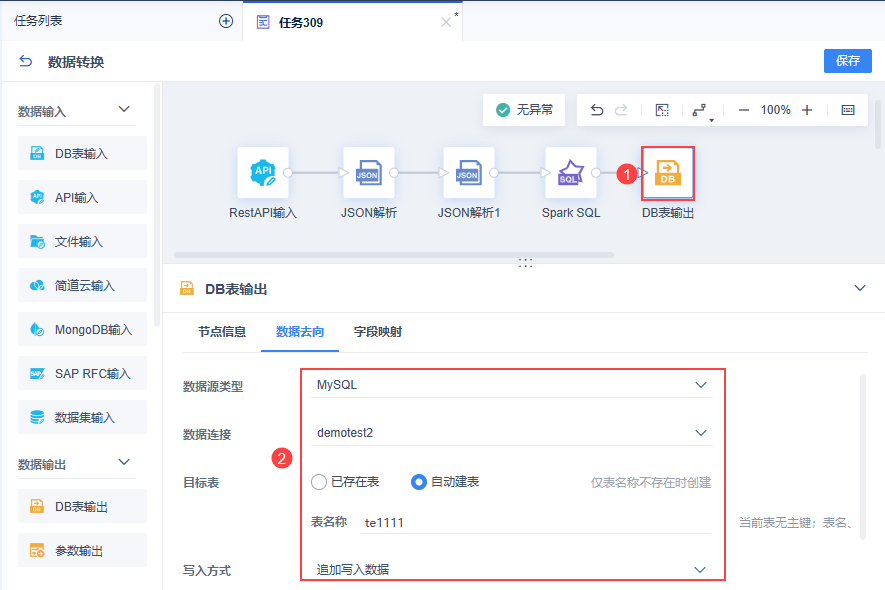
Task: Select the 自动建表 radio button
Action: pos(419,482)
